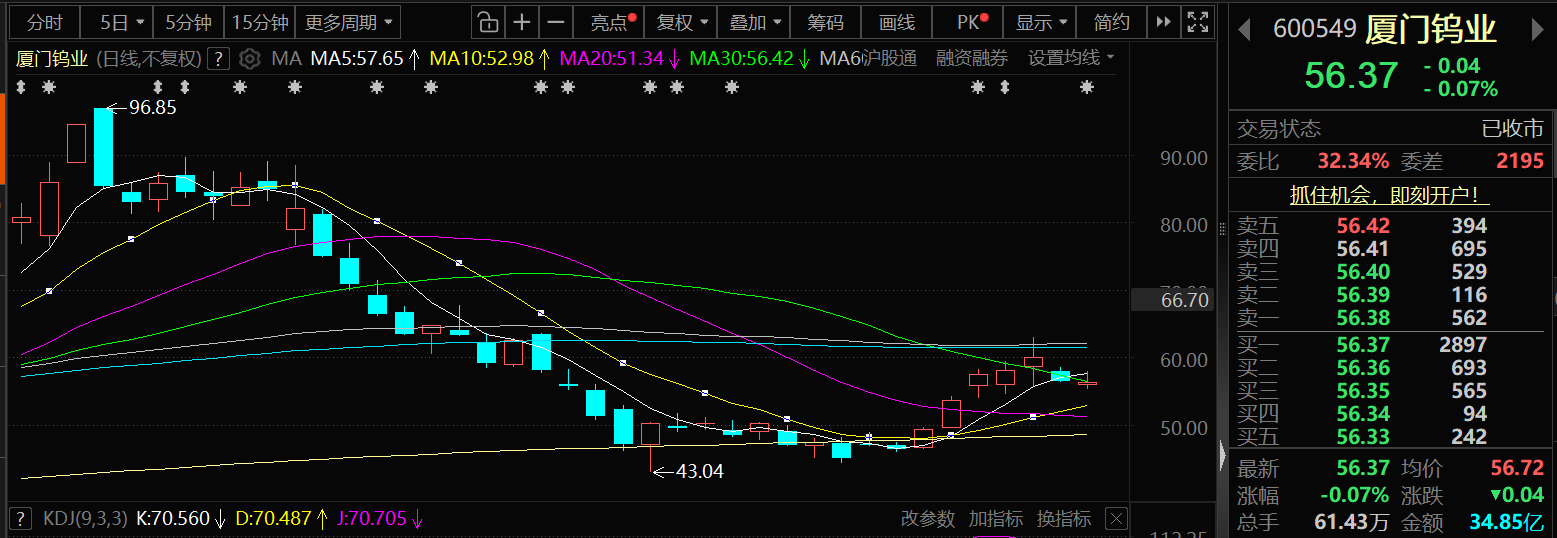The image size is (1557, 538).
Task: Close the KDJ indicator sub-panel
Action: 1116,519
